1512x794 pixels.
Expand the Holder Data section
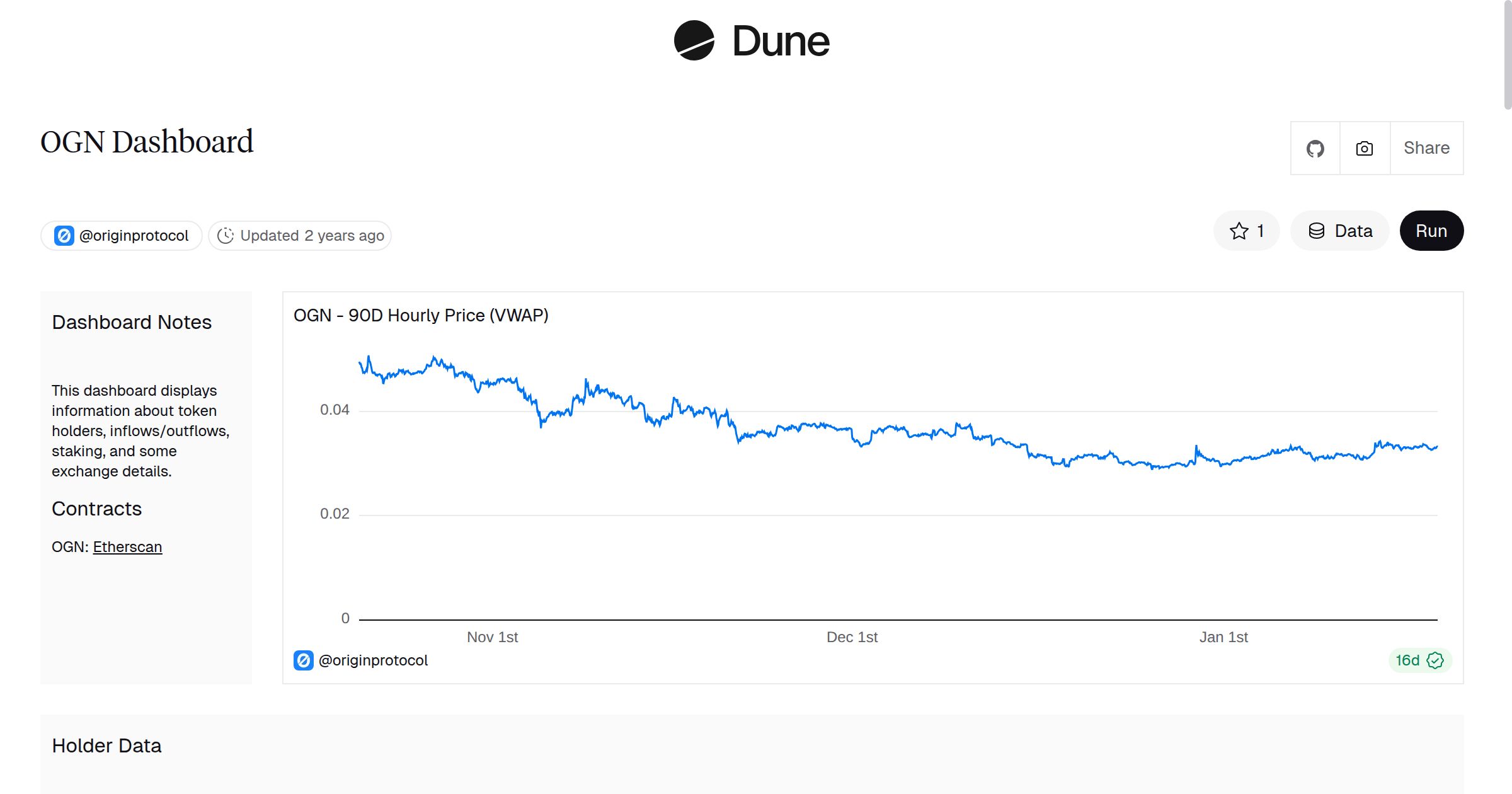coord(107,745)
